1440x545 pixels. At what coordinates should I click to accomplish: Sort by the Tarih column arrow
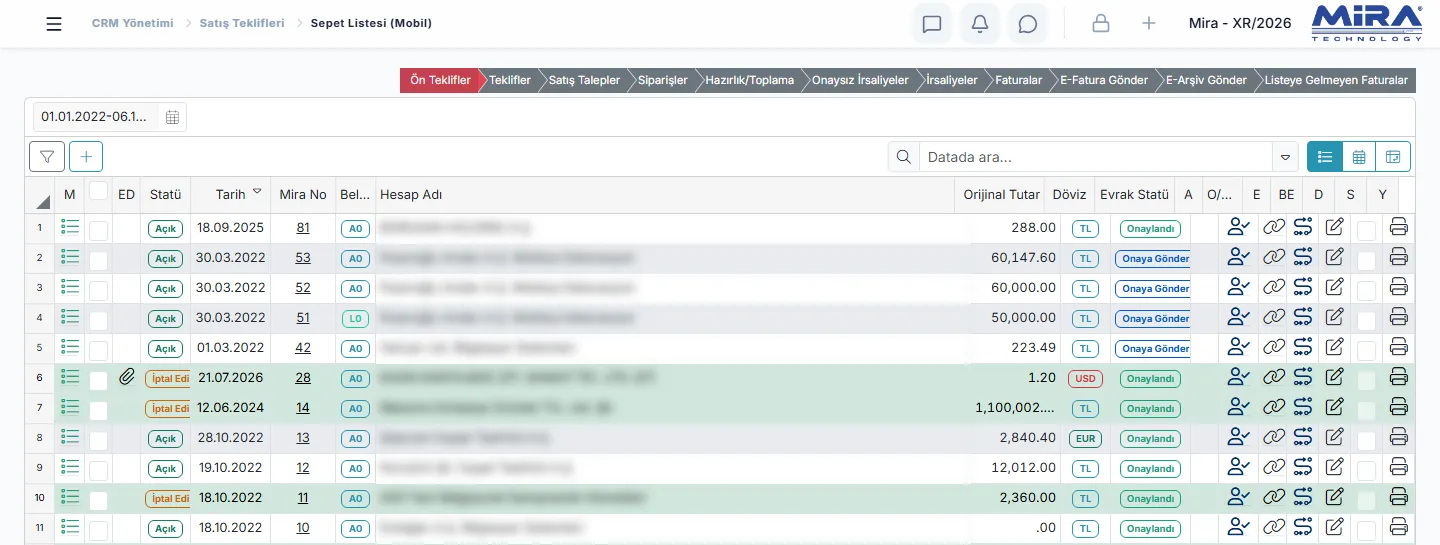(257, 191)
